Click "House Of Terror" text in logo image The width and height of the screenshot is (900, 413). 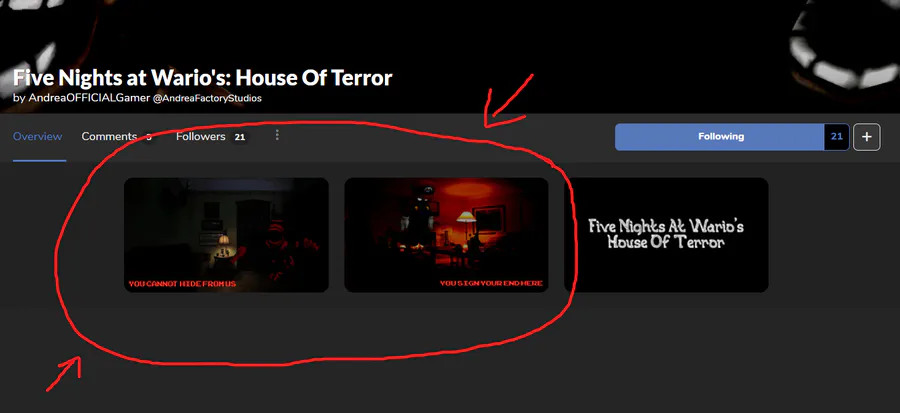pyautogui.click(x=666, y=242)
